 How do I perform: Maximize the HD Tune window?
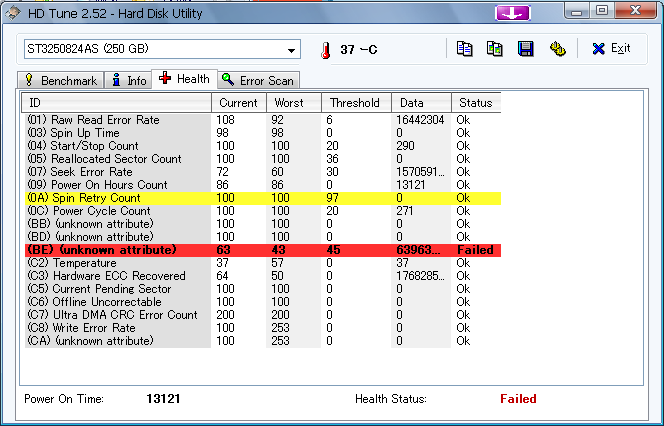click(602, 11)
